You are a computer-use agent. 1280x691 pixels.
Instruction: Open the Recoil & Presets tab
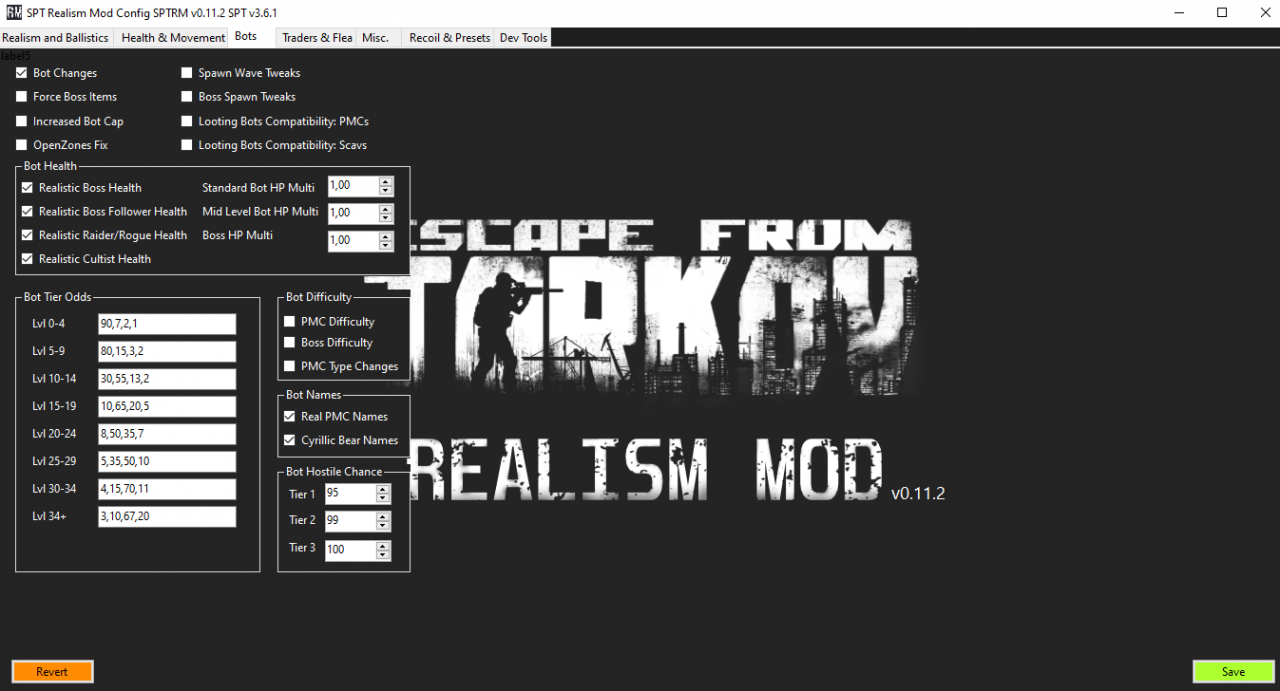click(450, 37)
